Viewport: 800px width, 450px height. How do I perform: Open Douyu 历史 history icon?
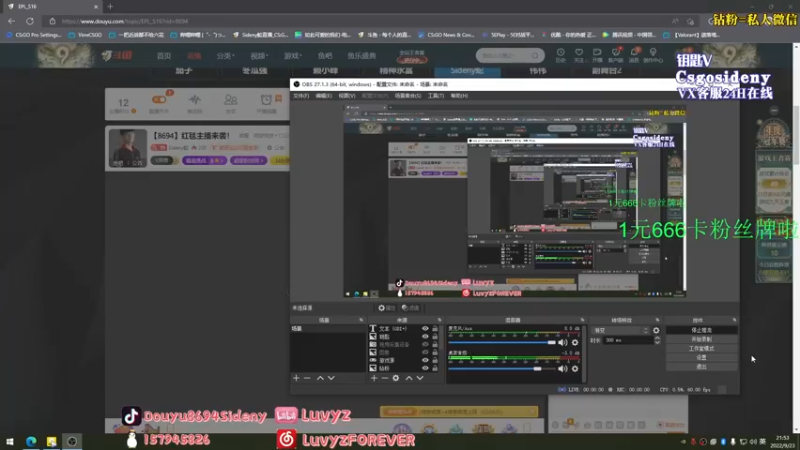[561, 55]
